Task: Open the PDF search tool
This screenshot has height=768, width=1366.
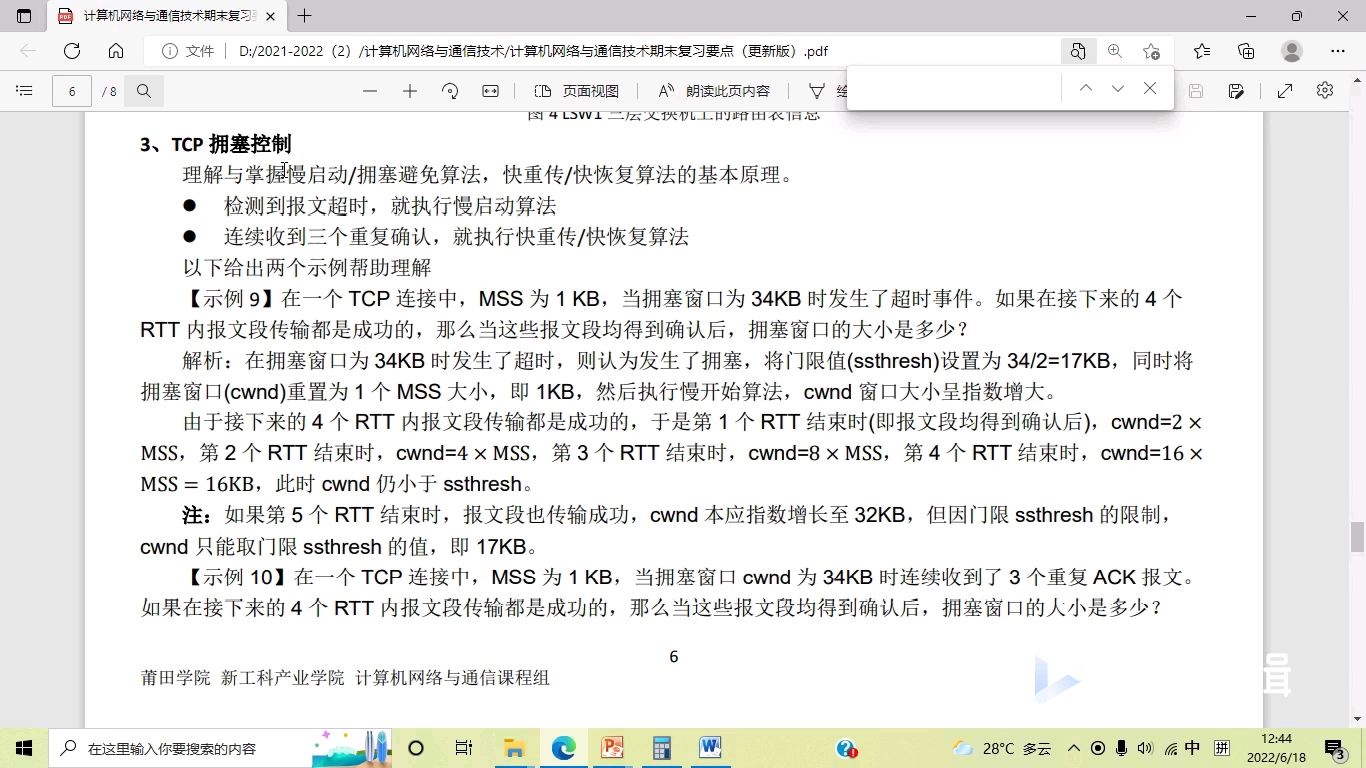Action: pyautogui.click(x=144, y=91)
